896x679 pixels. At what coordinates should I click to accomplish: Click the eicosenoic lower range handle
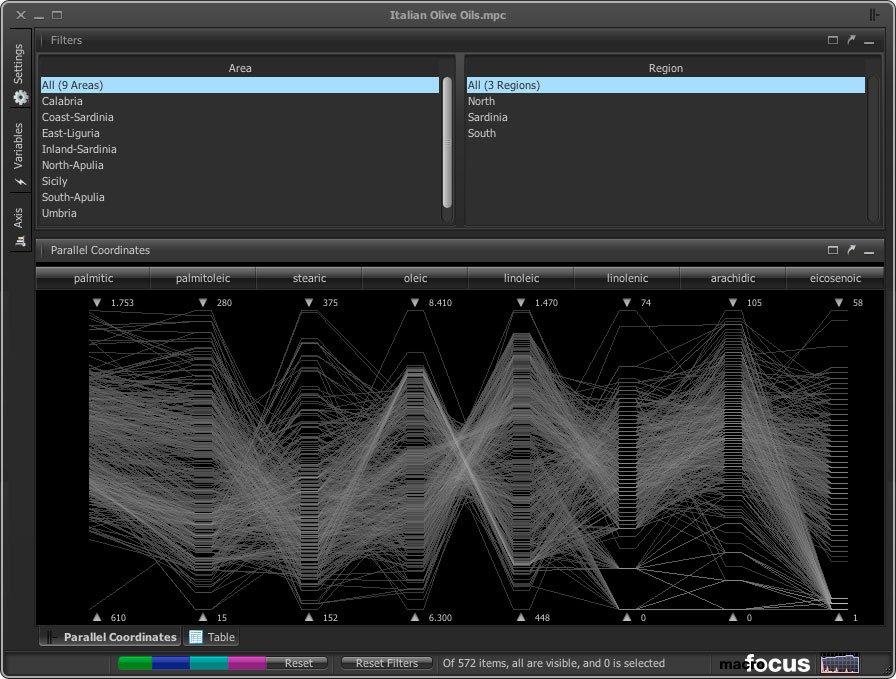point(839,618)
